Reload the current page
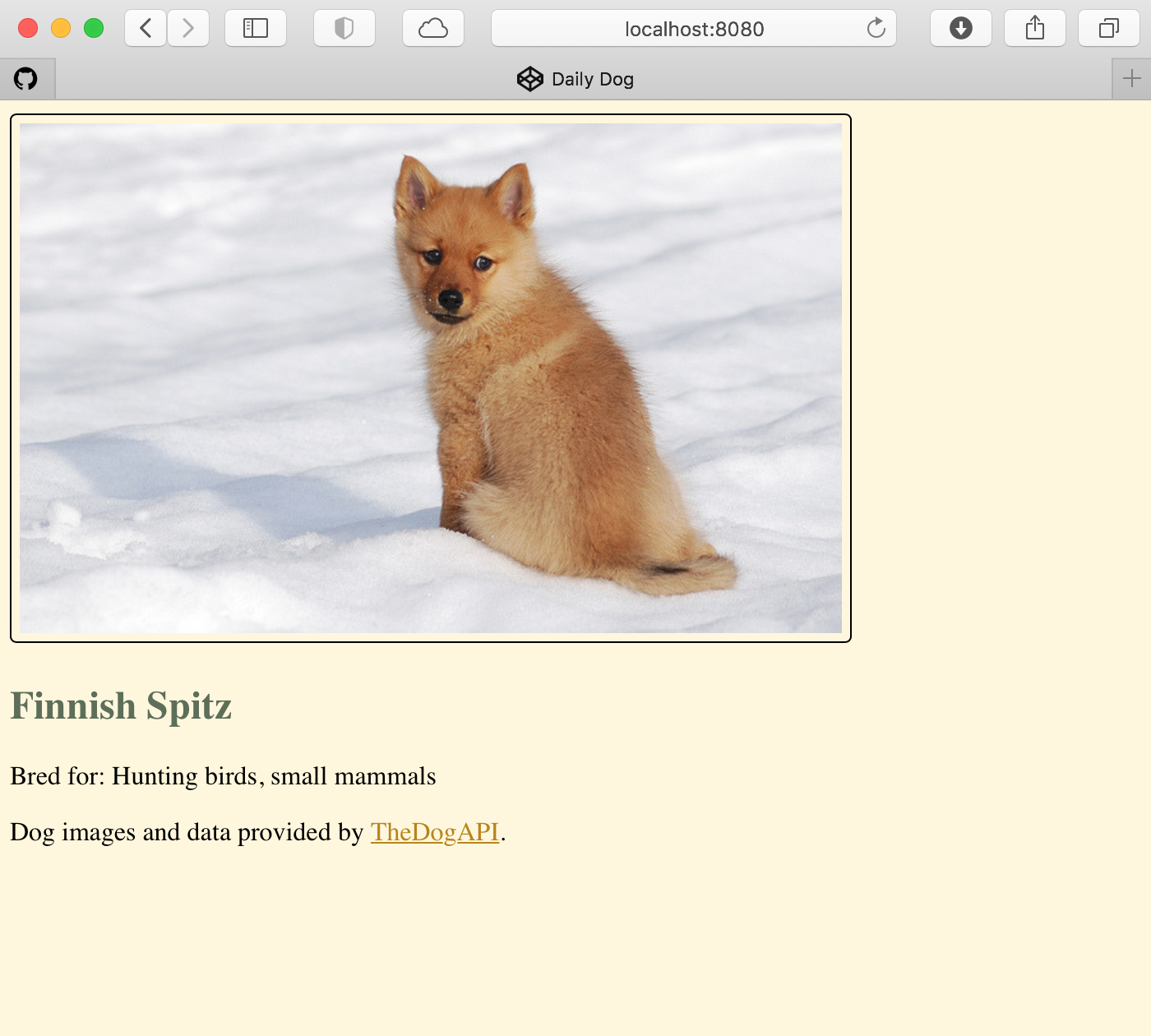 tap(876, 29)
